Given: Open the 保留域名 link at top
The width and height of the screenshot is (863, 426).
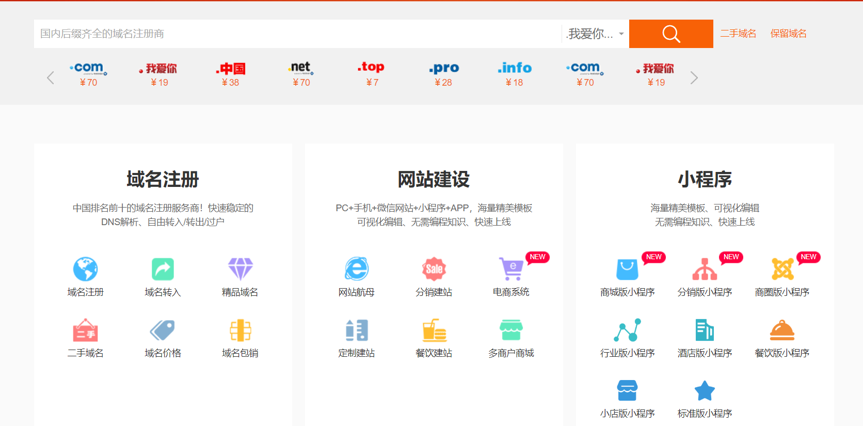Looking at the screenshot, I should 788,34.
